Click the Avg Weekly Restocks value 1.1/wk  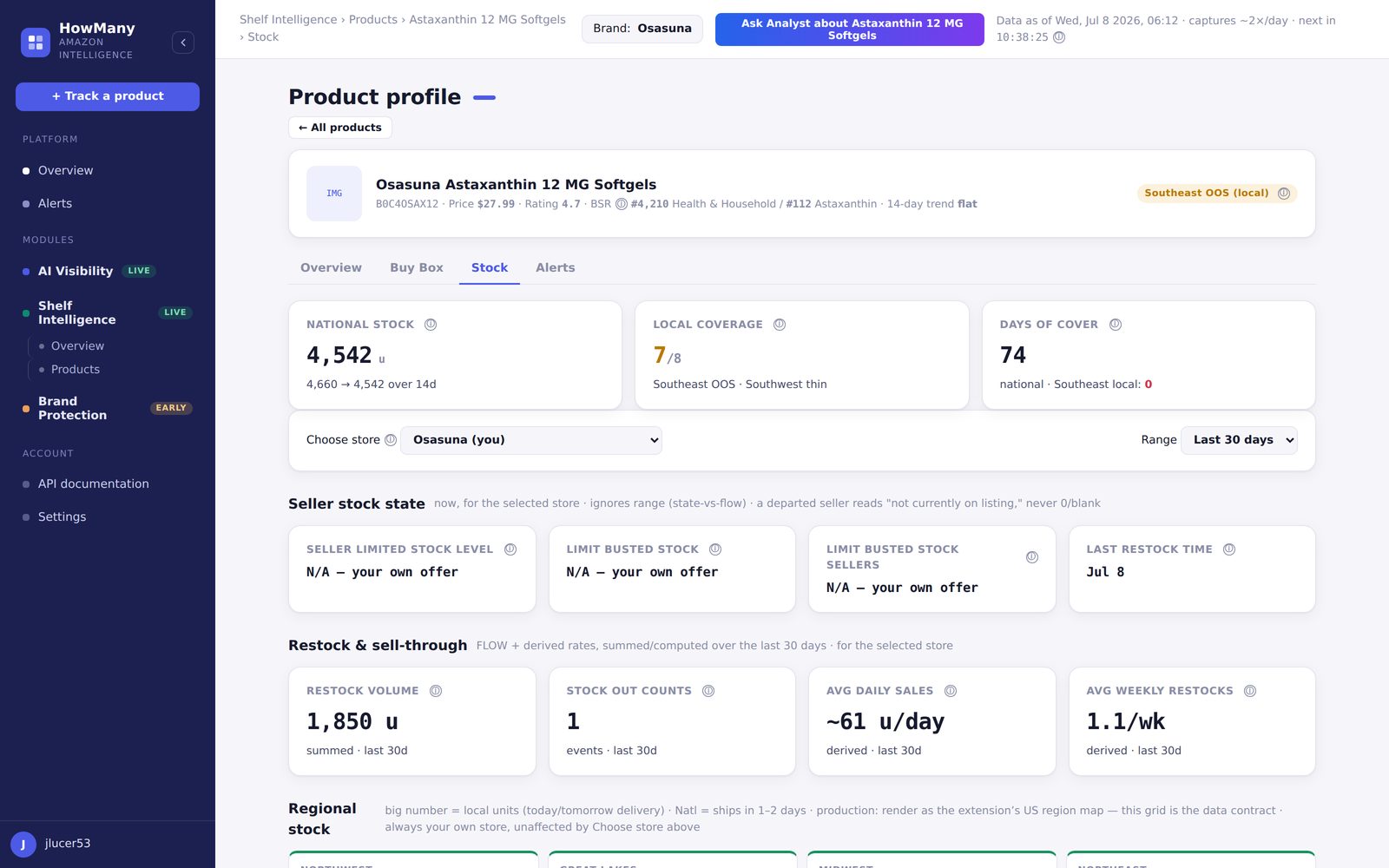click(x=1126, y=722)
